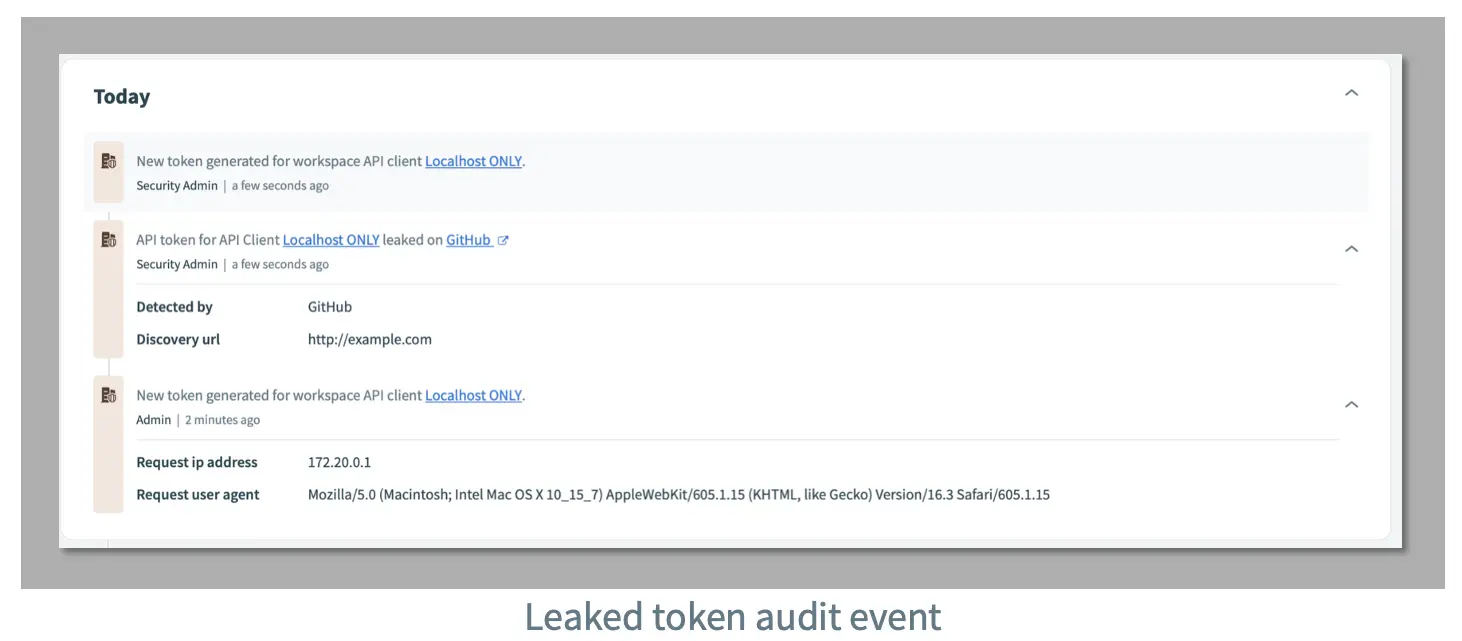1462x641 pixels.
Task: Click the event icon beside the leaked token entry
Action: pos(108,239)
